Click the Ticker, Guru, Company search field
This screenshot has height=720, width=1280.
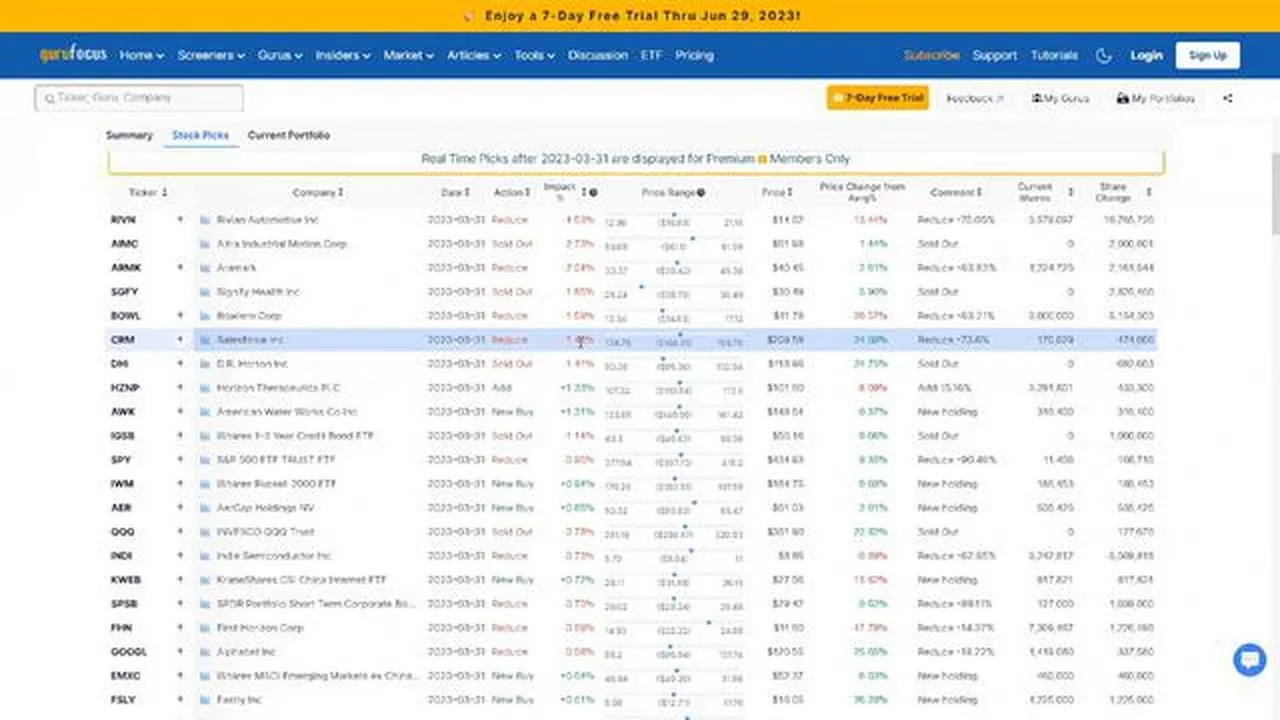click(139, 98)
